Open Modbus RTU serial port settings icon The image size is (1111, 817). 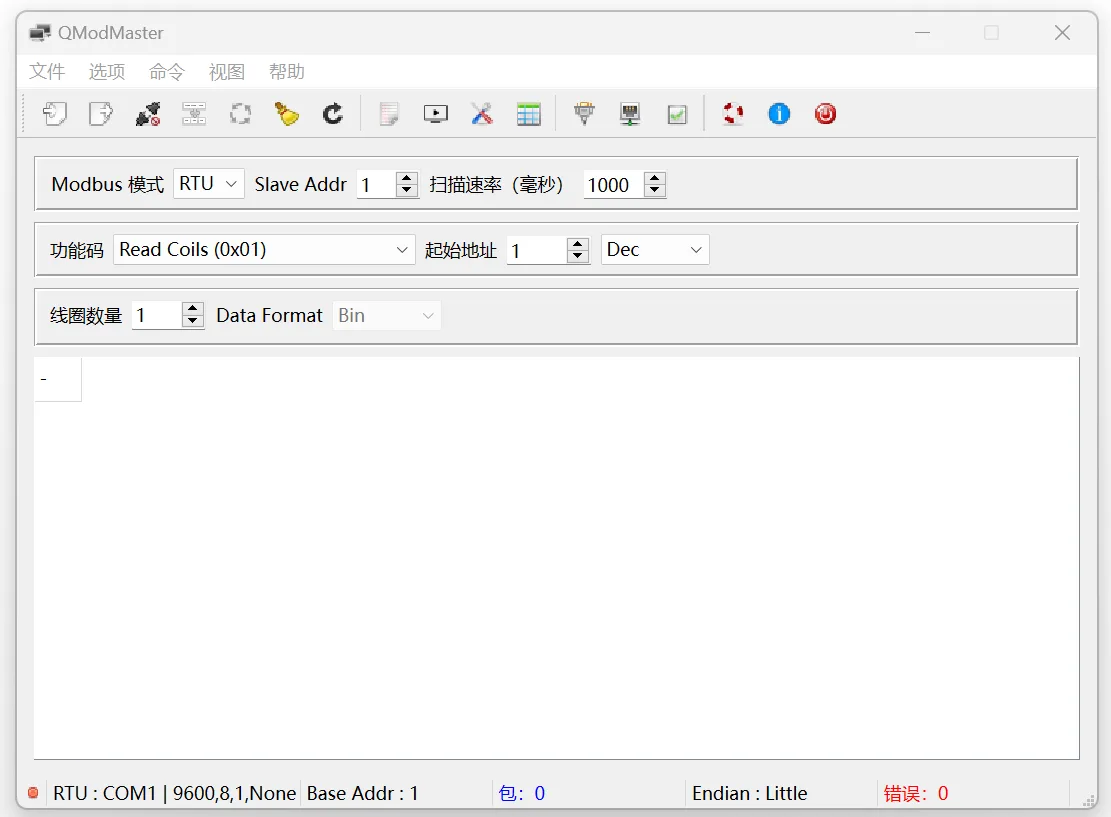click(x=584, y=113)
